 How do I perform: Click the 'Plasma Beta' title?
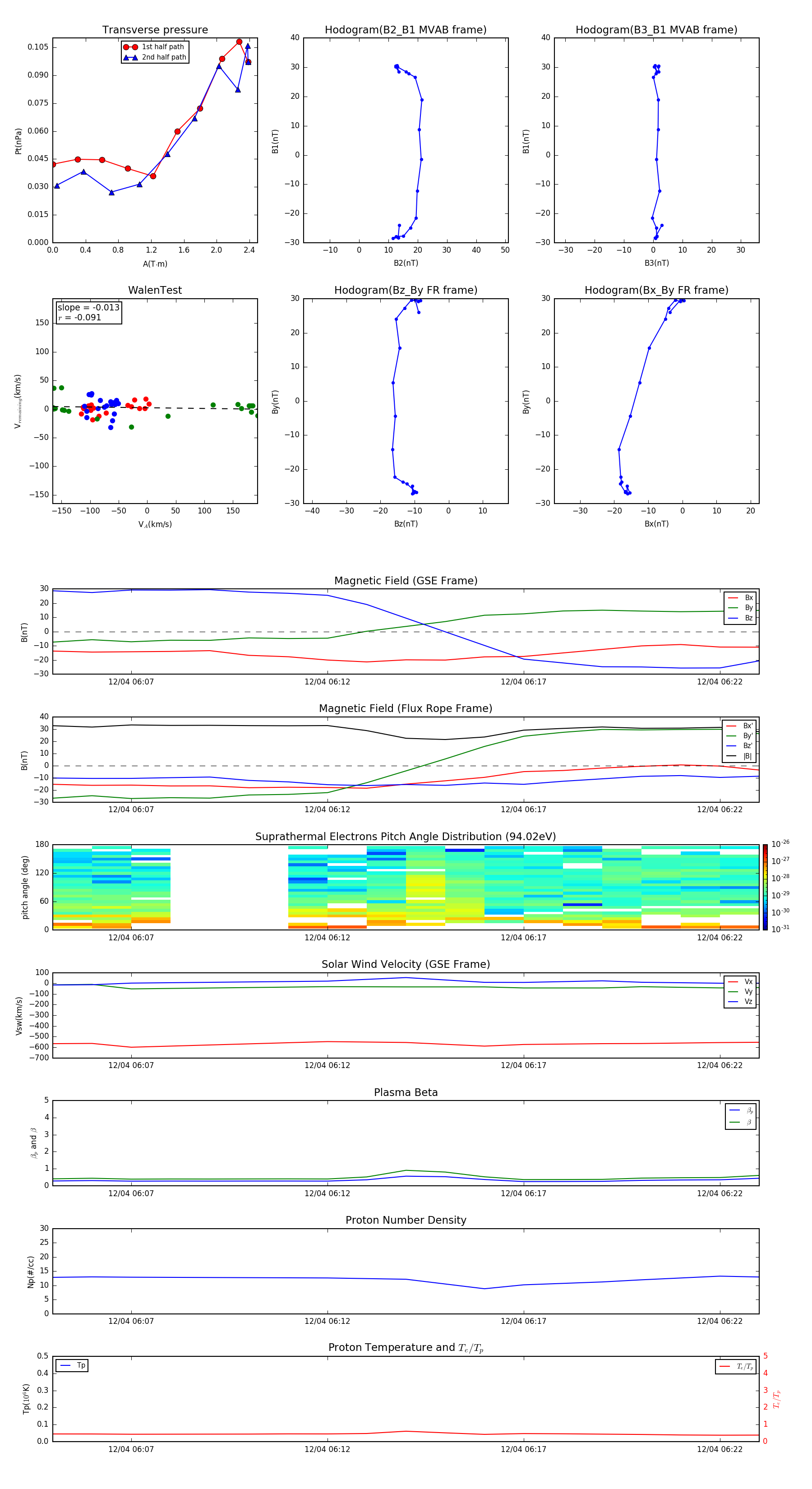406,1092
